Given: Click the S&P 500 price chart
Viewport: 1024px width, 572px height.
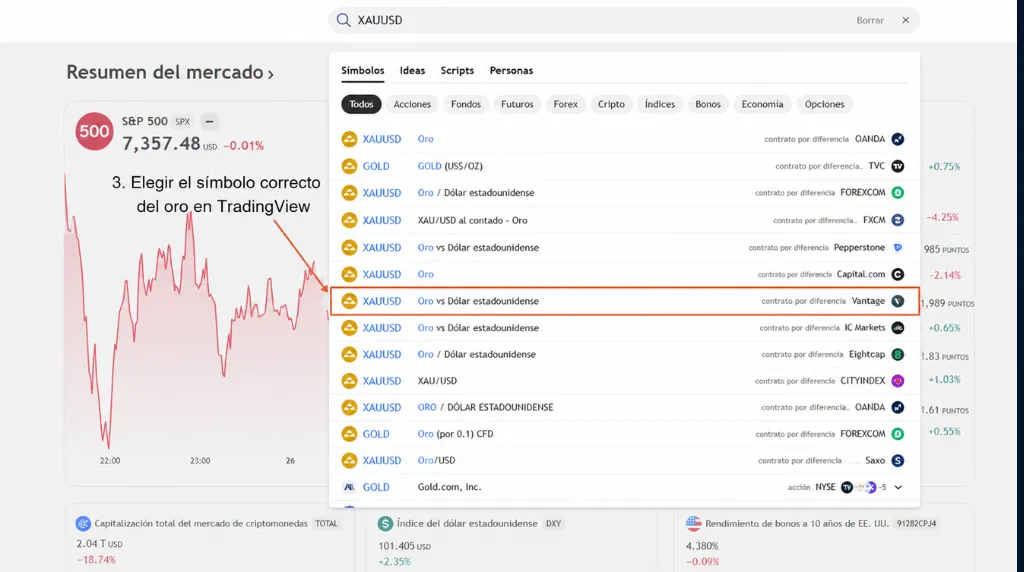Looking at the screenshot, I should click(x=196, y=313).
